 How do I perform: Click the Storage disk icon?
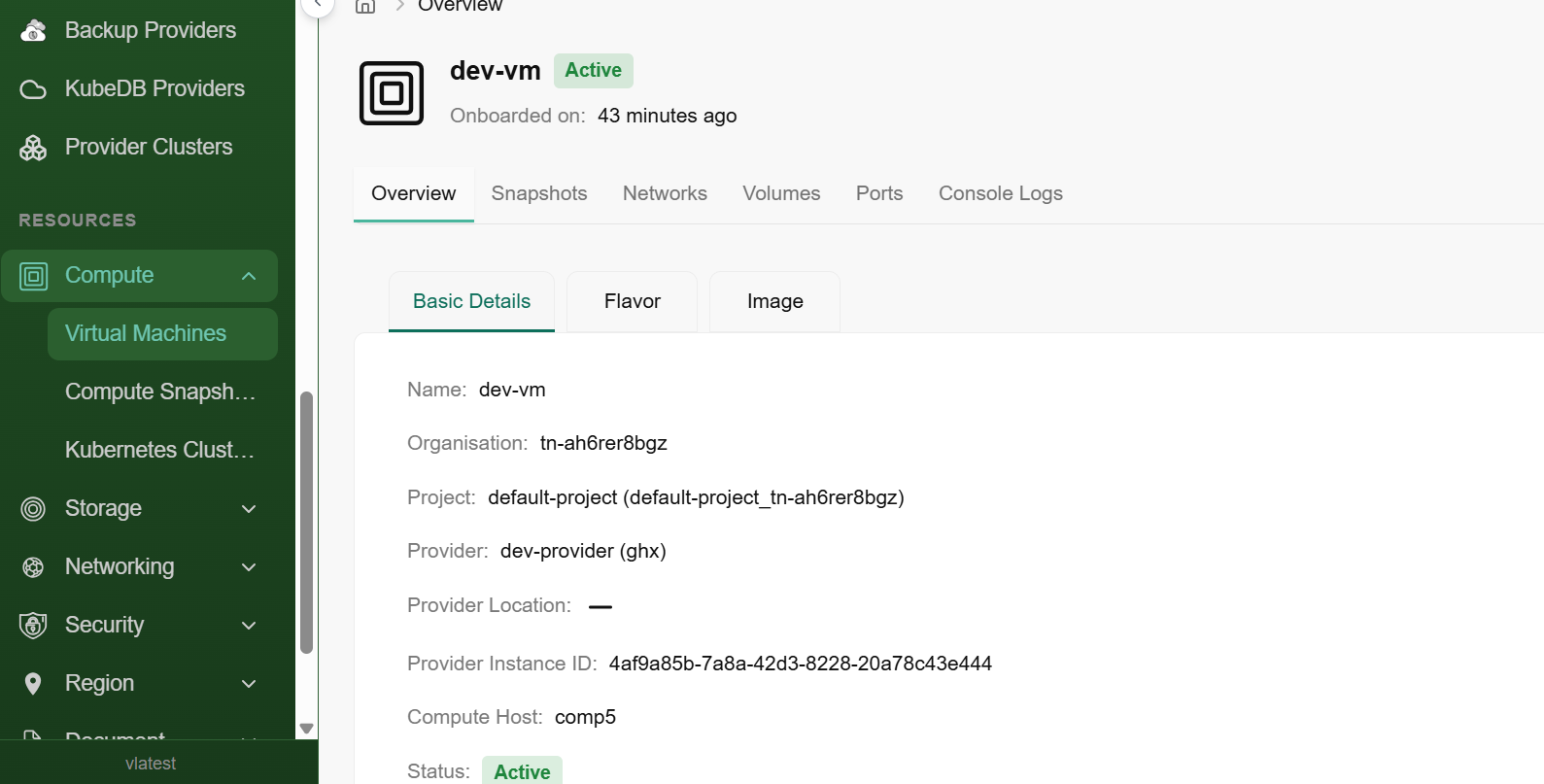coord(33,509)
